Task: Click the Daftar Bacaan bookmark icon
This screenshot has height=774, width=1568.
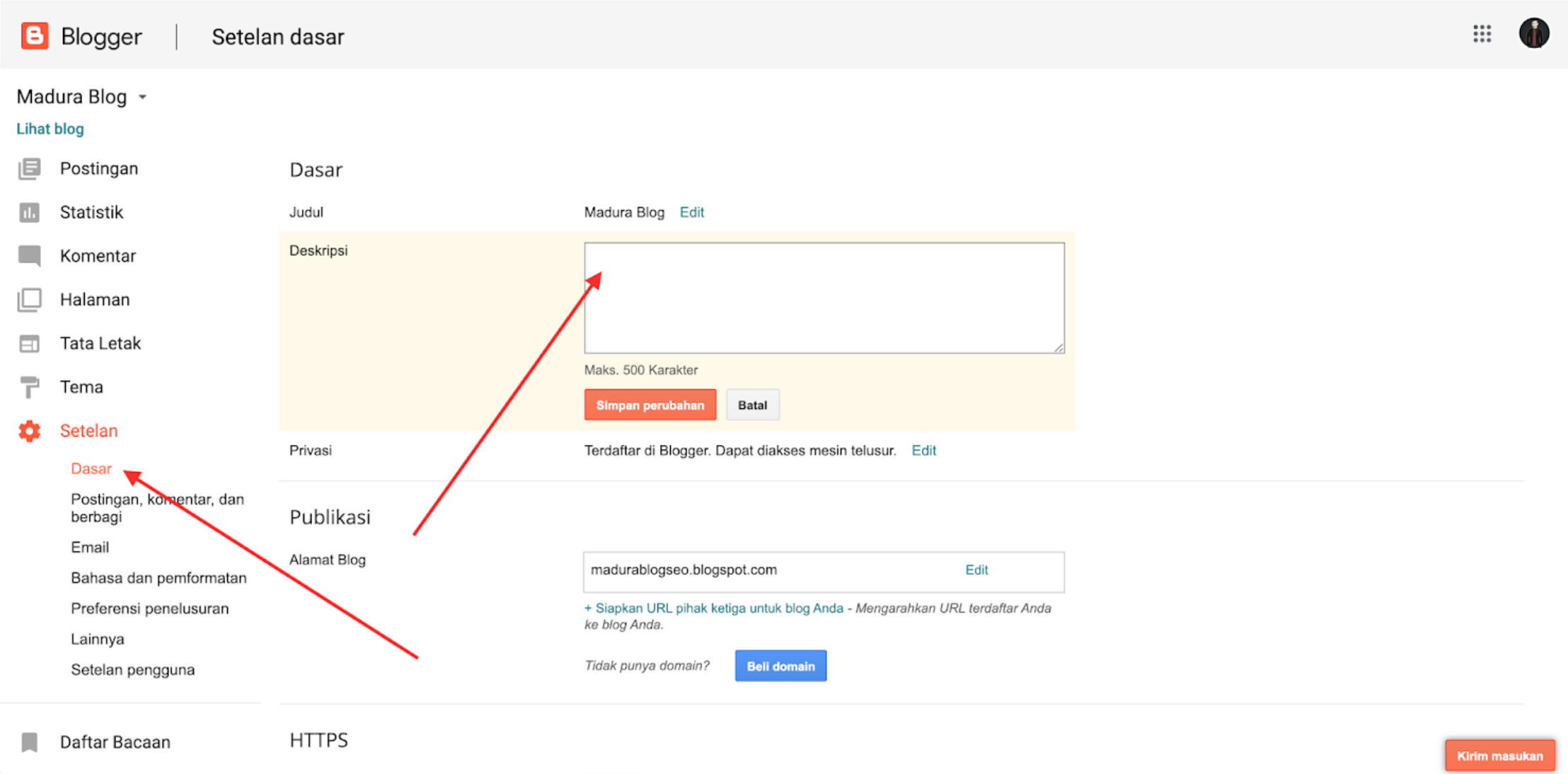Action: [x=29, y=742]
